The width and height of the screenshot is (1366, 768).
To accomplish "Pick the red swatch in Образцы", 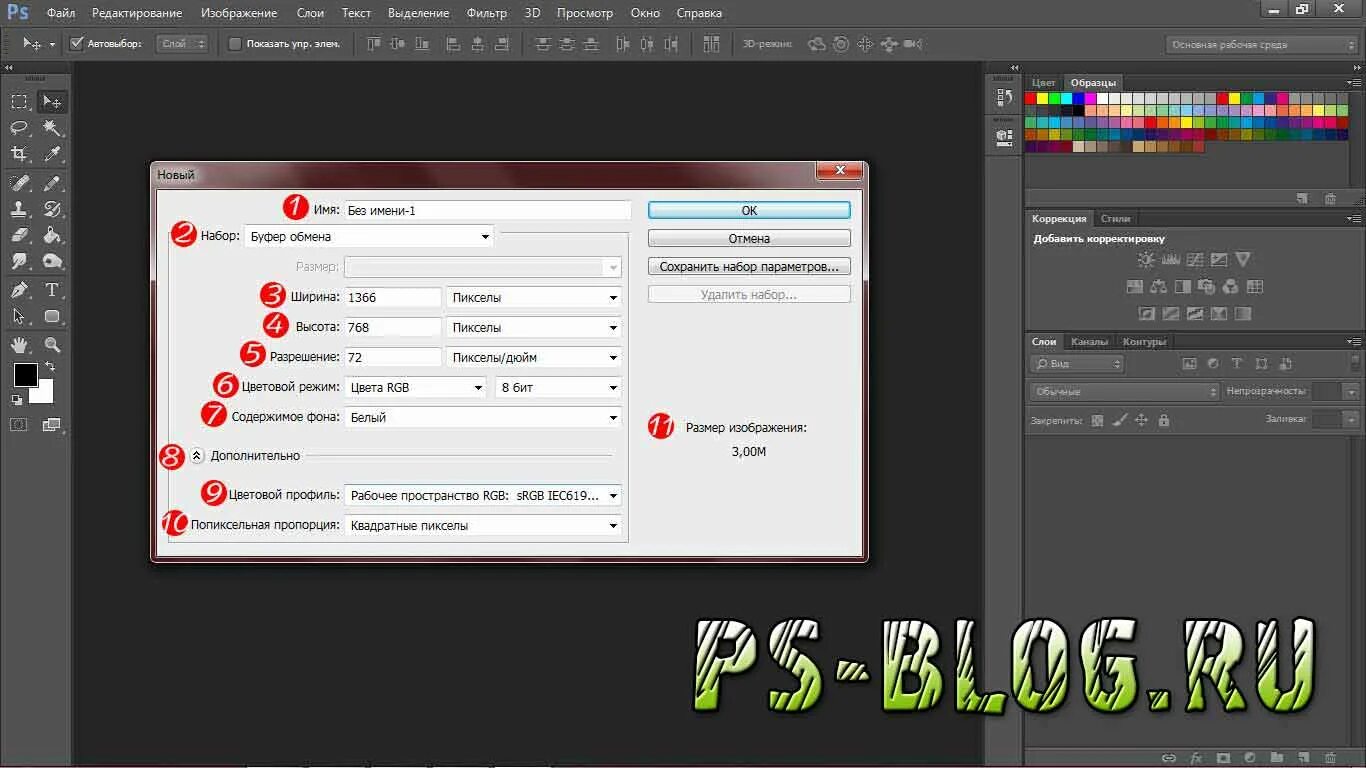I will pos(1031,98).
